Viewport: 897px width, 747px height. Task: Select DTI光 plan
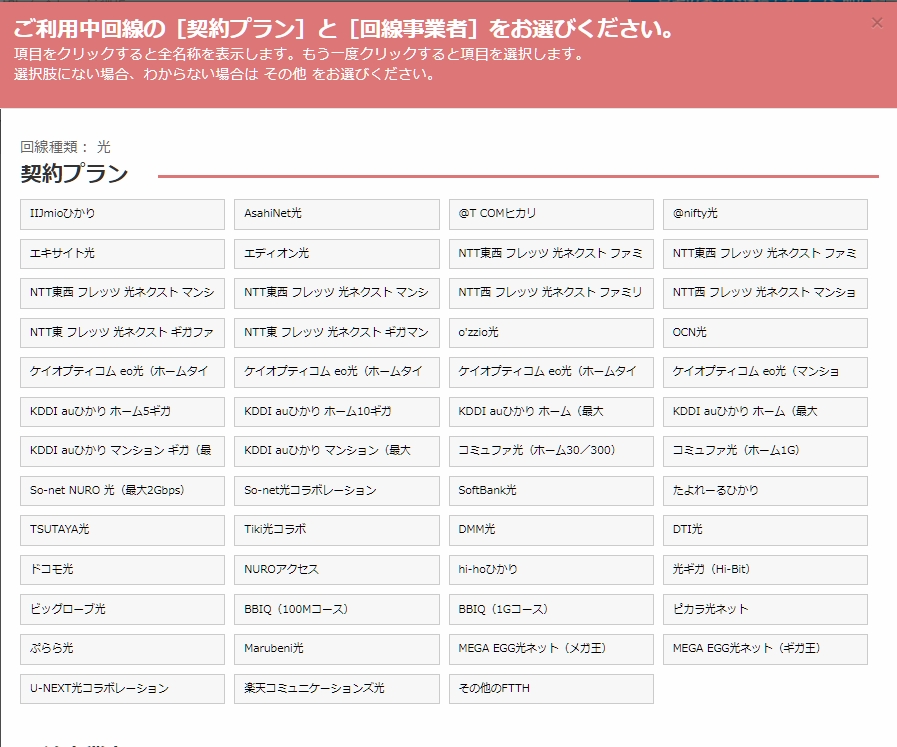click(765, 530)
